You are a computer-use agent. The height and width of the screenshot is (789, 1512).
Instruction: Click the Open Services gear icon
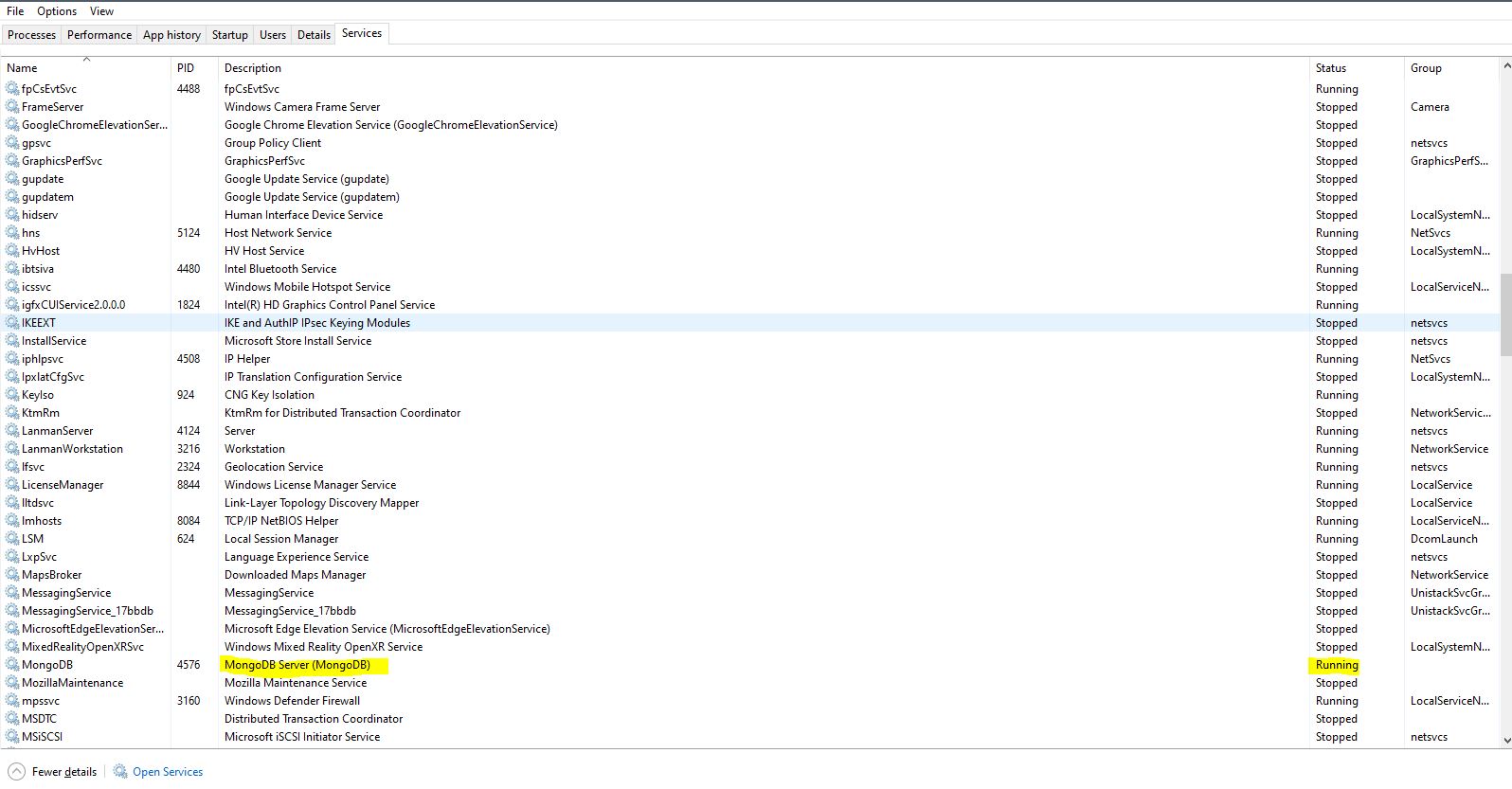[x=120, y=772]
